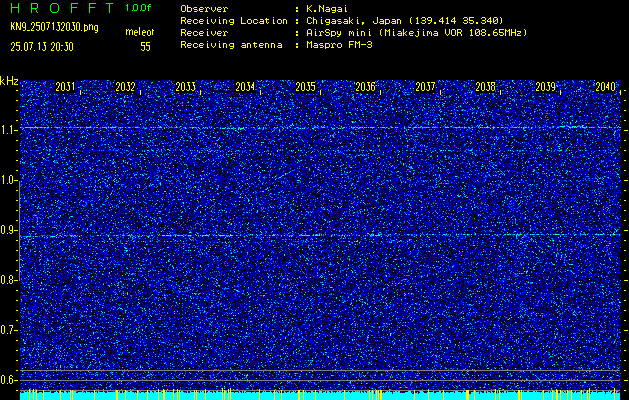Click the Observer label

point(204,8)
